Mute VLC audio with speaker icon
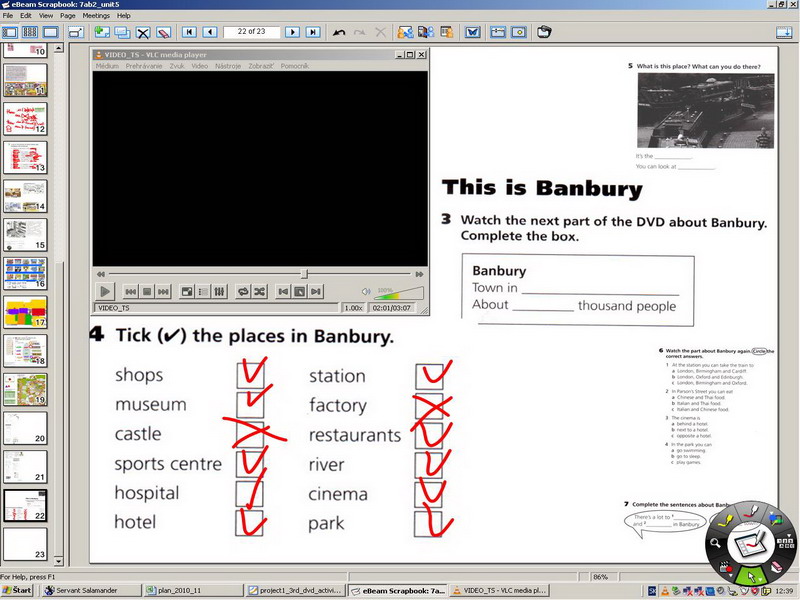 366,292
